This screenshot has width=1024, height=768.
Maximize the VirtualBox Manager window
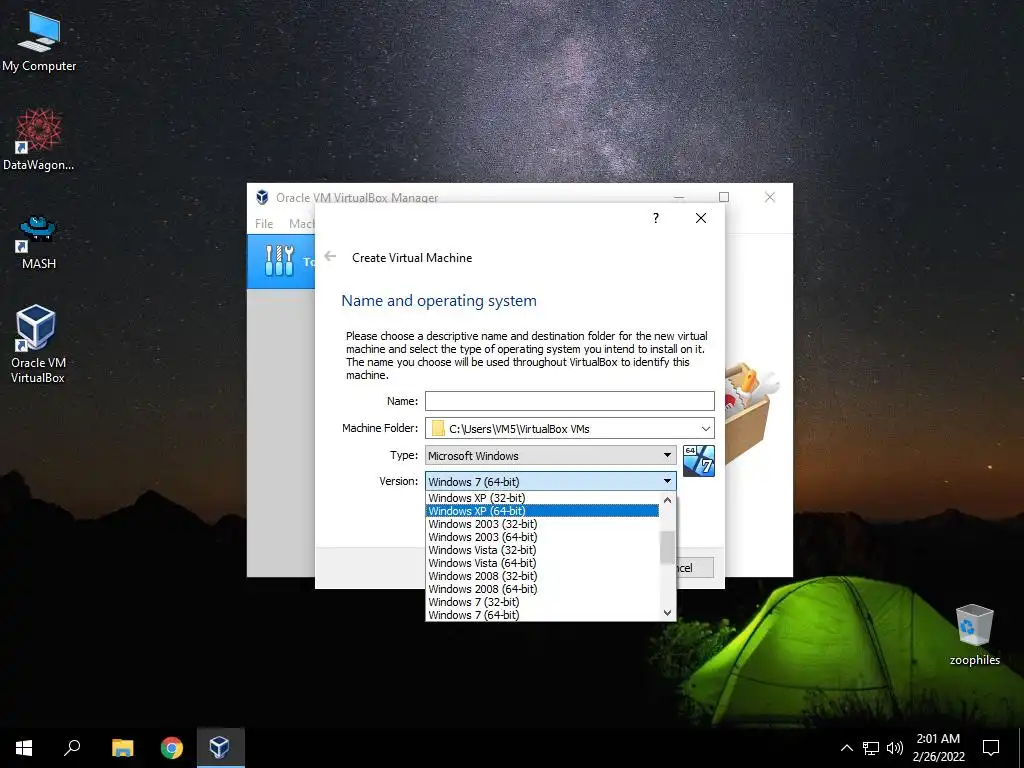click(724, 197)
